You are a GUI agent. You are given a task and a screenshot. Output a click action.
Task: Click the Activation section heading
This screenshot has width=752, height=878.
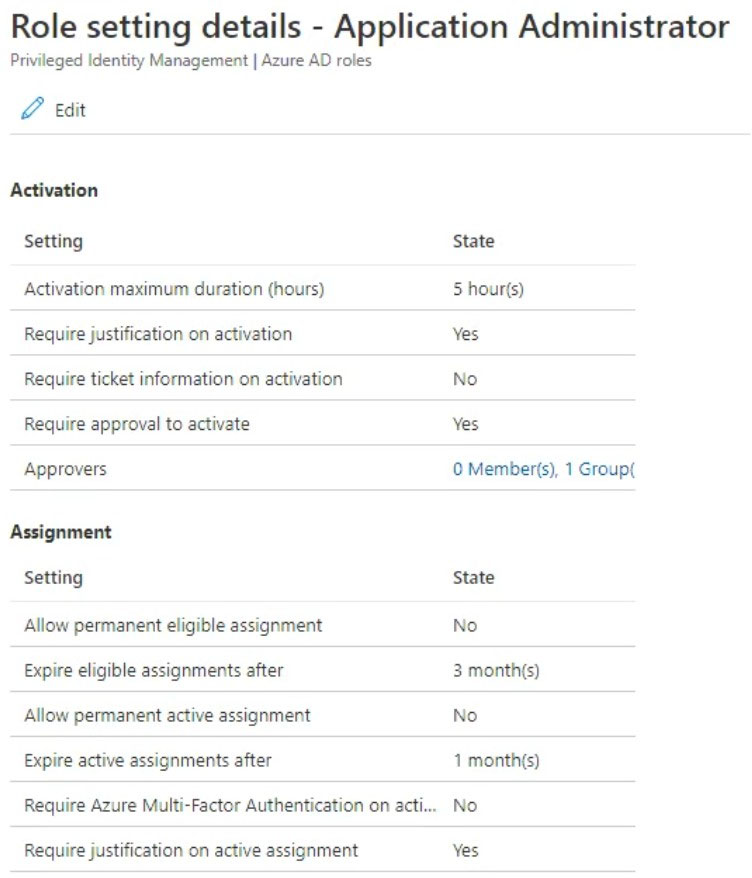(x=54, y=190)
